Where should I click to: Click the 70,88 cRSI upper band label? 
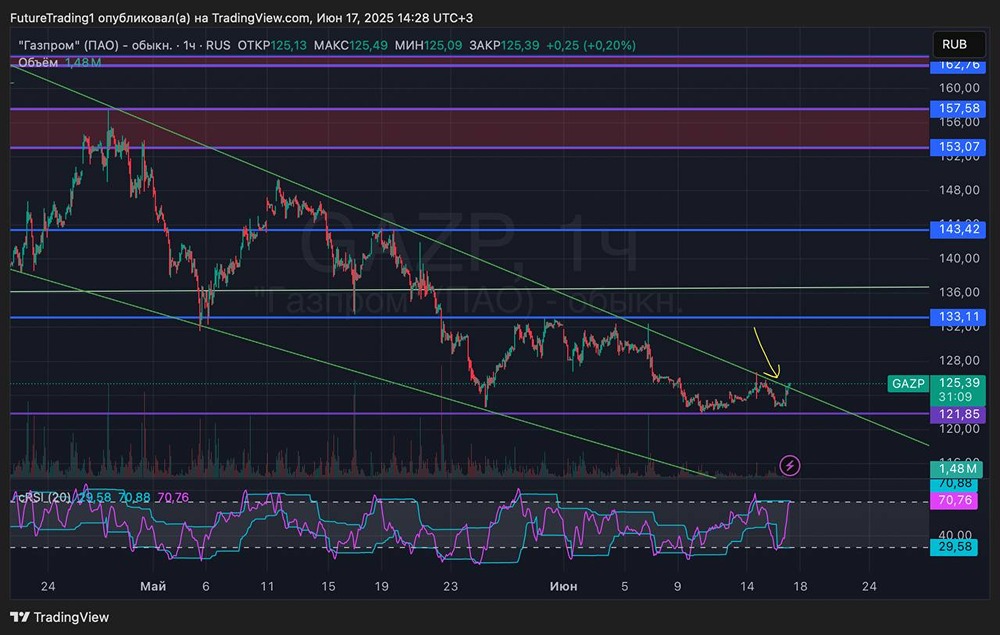click(x=955, y=483)
